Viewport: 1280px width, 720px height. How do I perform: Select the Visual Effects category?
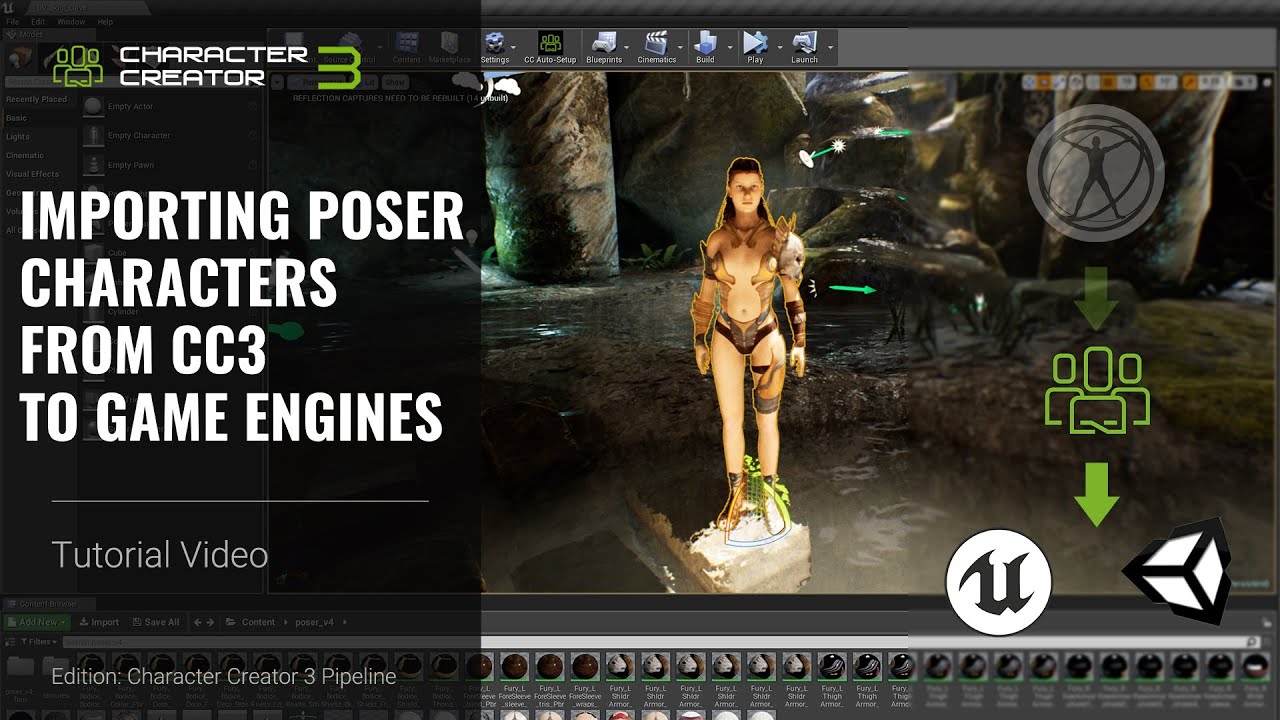point(32,174)
